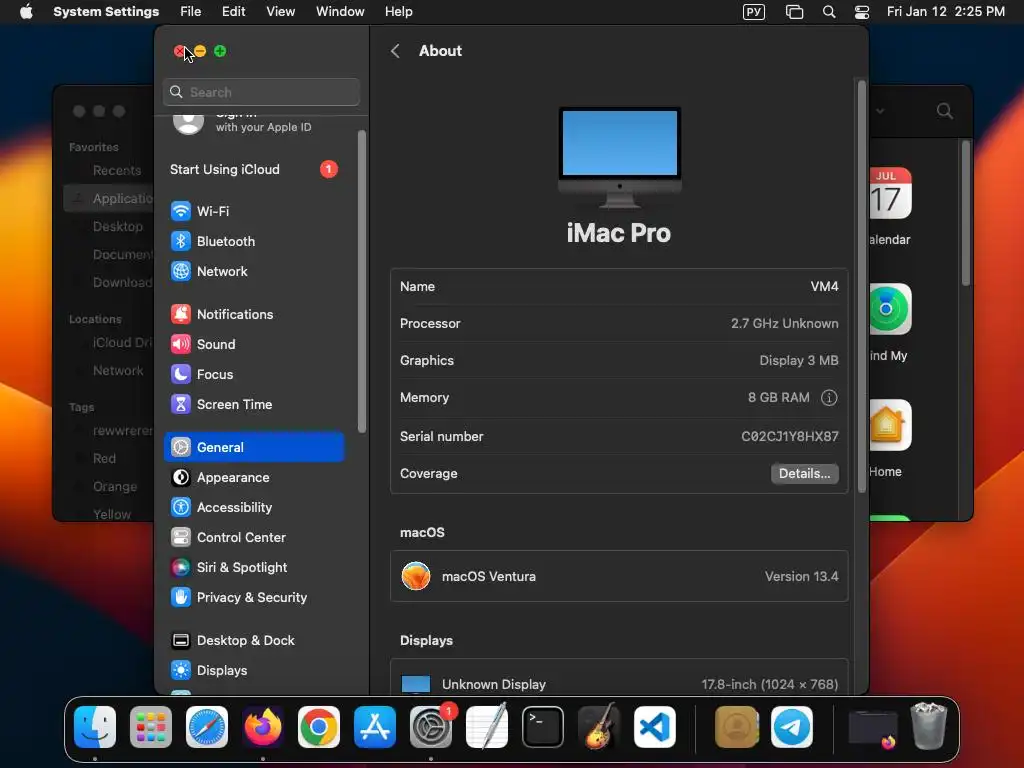This screenshot has width=1024, height=768.
Task: Open TextEdit from the Dock
Action: (x=487, y=727)
